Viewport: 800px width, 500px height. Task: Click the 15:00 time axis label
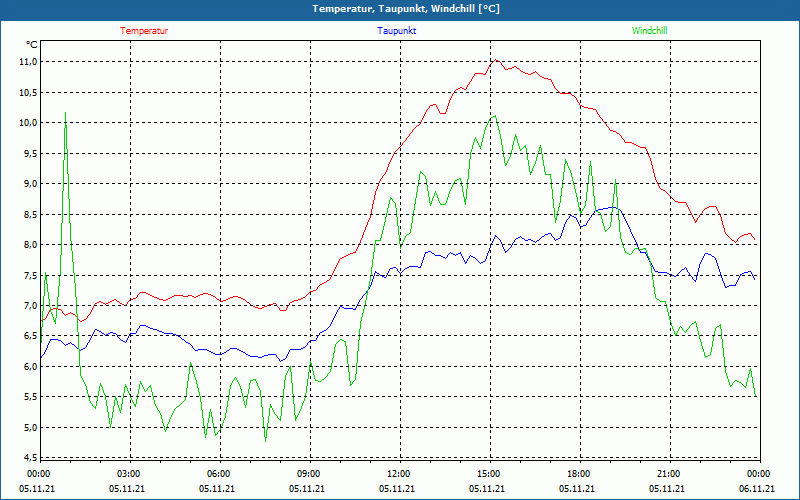[489, 474]
